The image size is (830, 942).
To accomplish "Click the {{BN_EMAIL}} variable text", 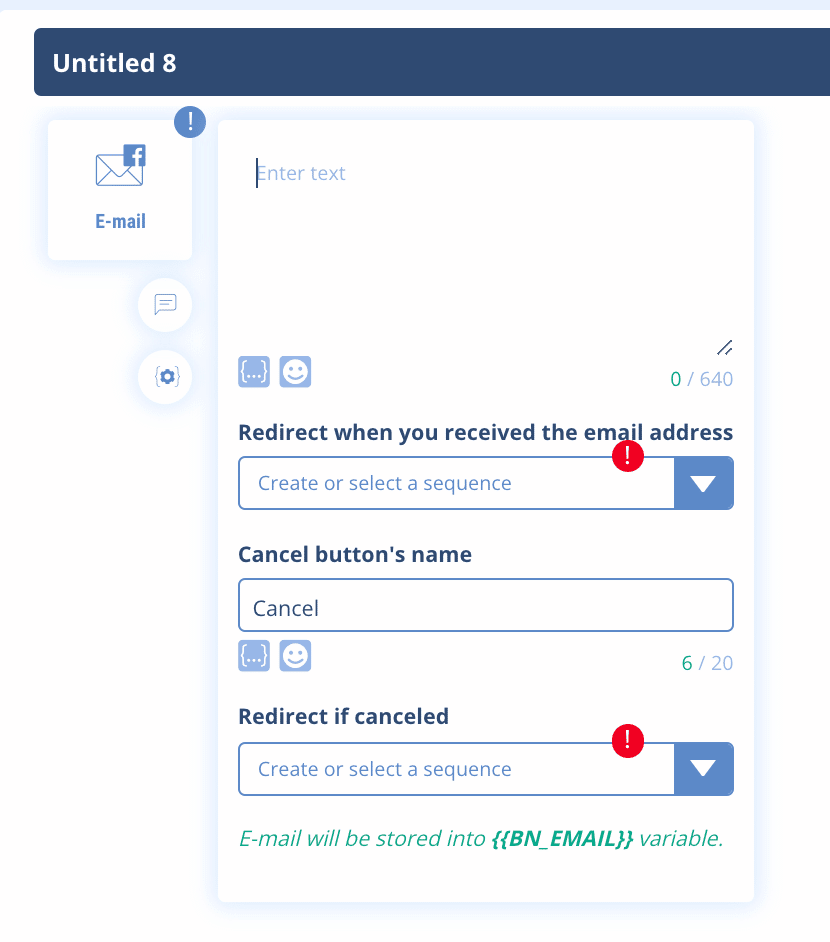I will click(x=562, y=839).
